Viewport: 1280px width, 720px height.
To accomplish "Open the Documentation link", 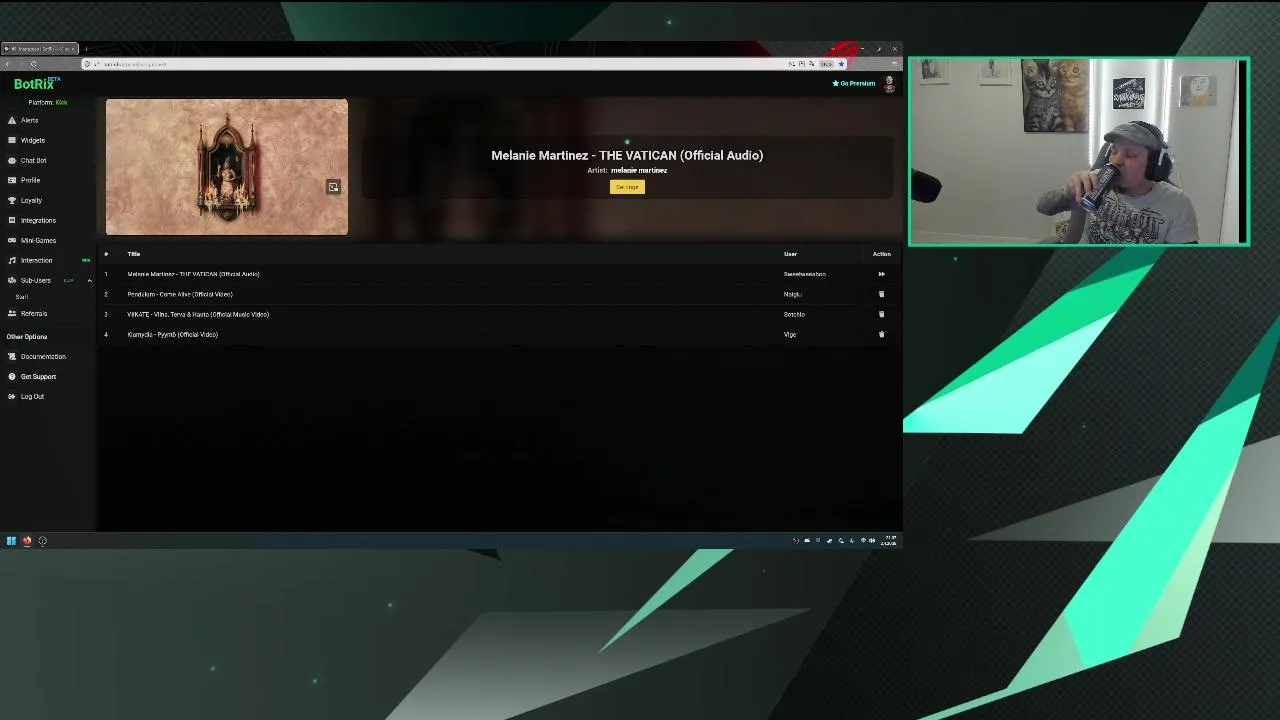I will [x=43, y=356].
